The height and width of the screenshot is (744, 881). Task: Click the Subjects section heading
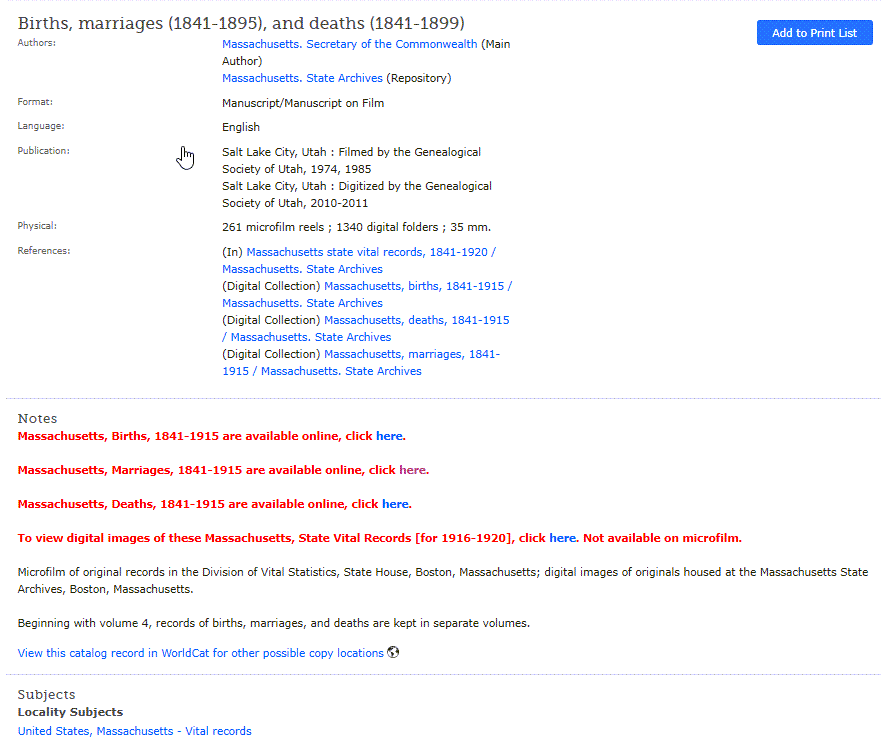pos(46,694)
